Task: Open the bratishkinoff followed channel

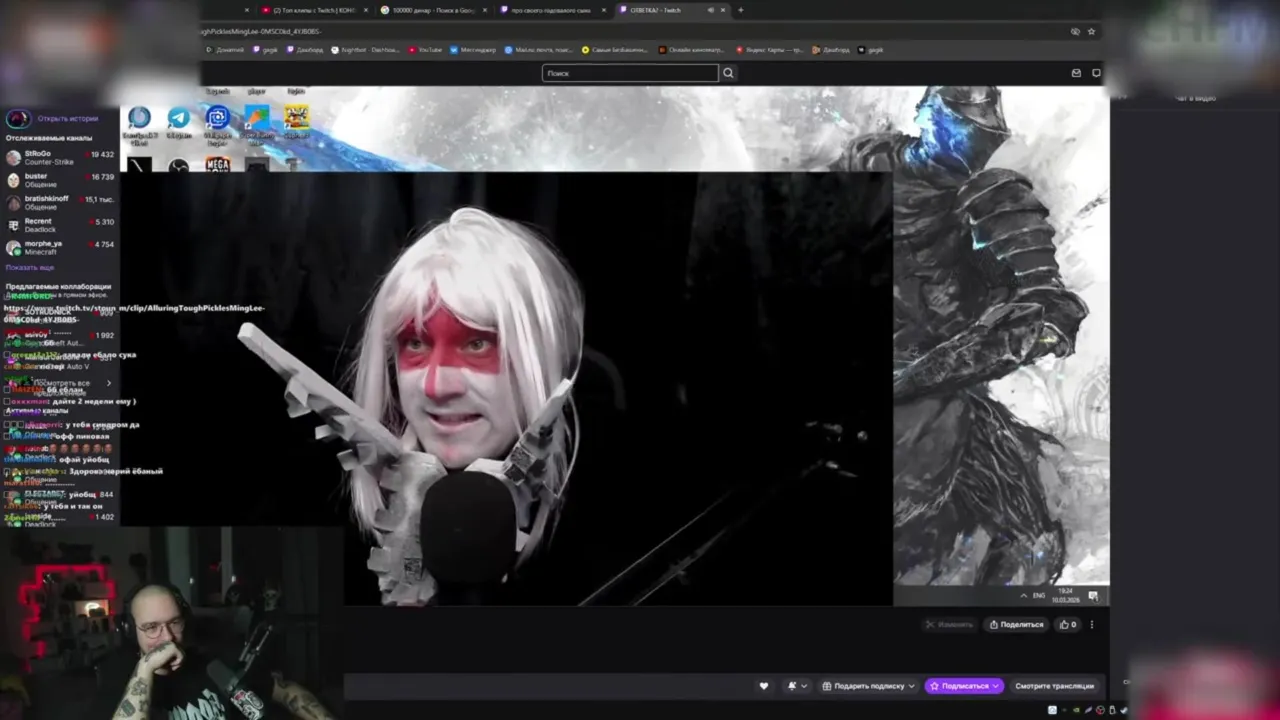Action: [x=60, y=203]
